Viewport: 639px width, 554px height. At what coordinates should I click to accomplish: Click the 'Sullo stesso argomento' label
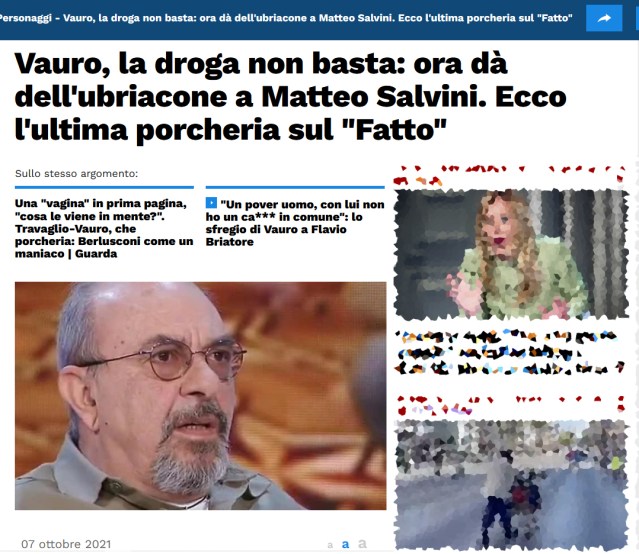point(77,174)
